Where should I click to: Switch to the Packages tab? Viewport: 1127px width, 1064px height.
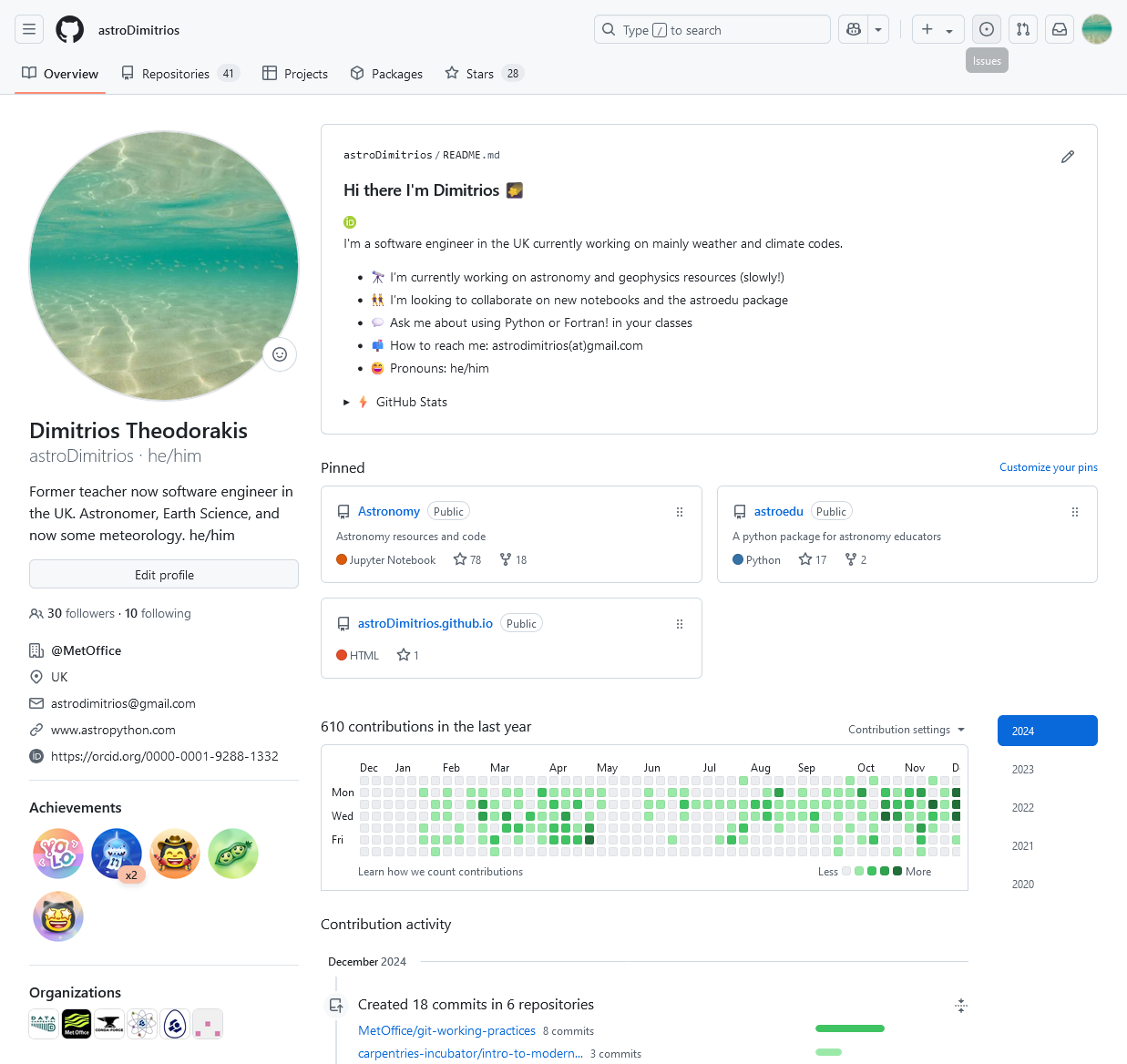[x=386, y=74]
